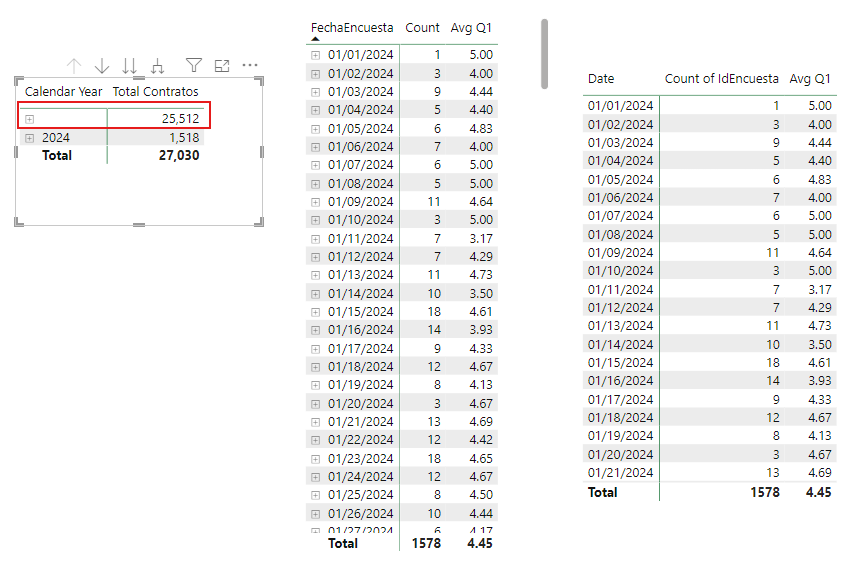The height and width of the screenshot is (561, 858).
Task: Sort by the FechaEncuesta column header
Action: 352,28
